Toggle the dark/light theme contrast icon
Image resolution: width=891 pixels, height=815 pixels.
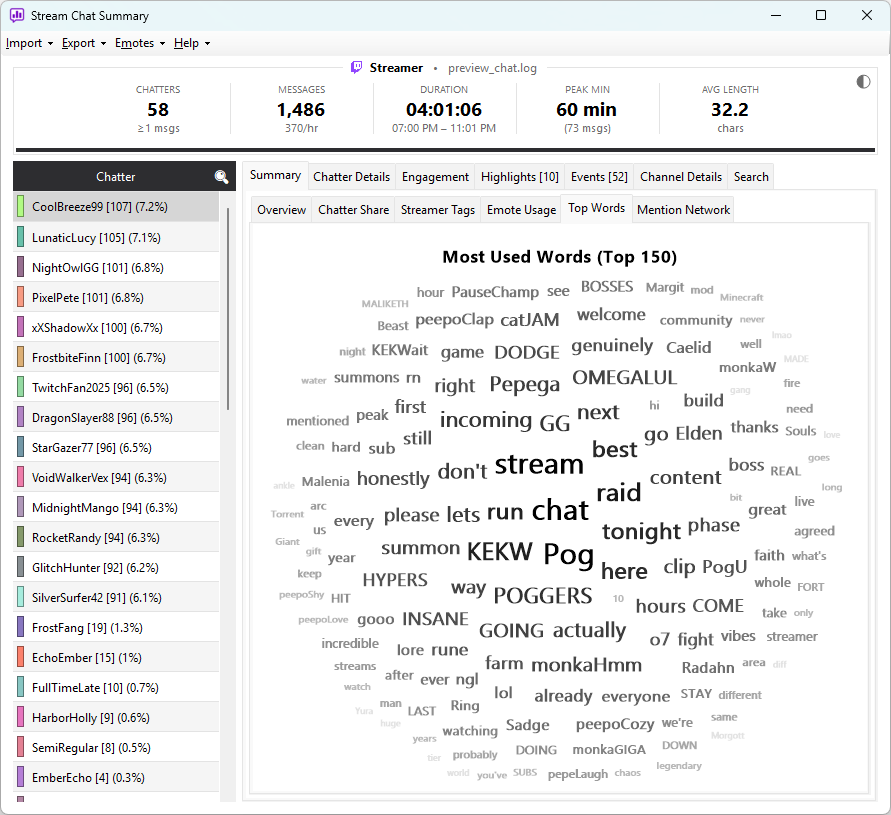(x=863, y=82)
